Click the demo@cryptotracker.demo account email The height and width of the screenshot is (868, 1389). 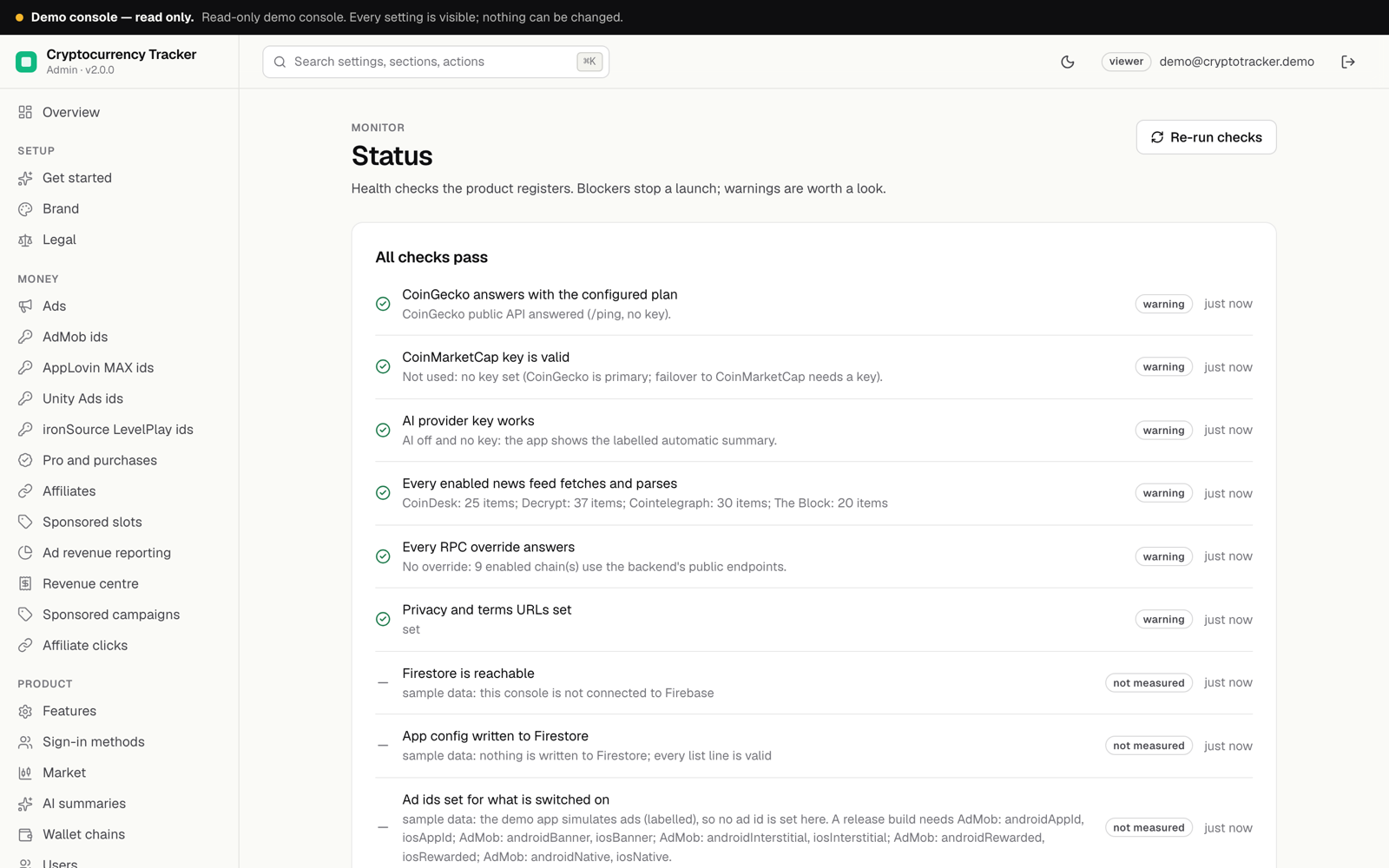[1236, 62]
